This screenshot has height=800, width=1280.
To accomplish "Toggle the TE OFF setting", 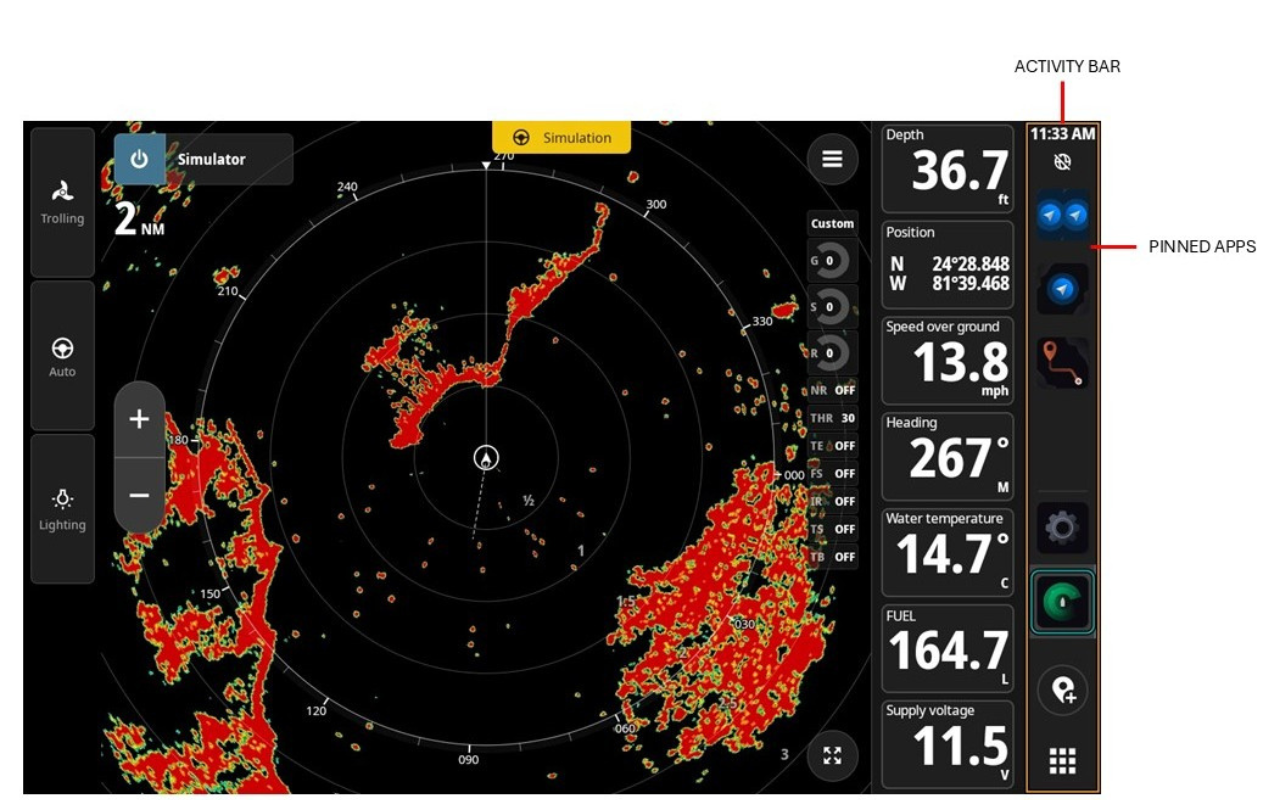I will click(832, 446).
